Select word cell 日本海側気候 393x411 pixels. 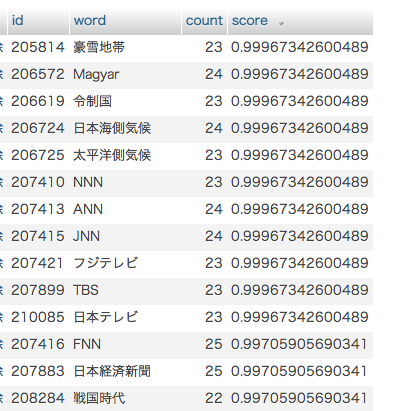(112, 128)
